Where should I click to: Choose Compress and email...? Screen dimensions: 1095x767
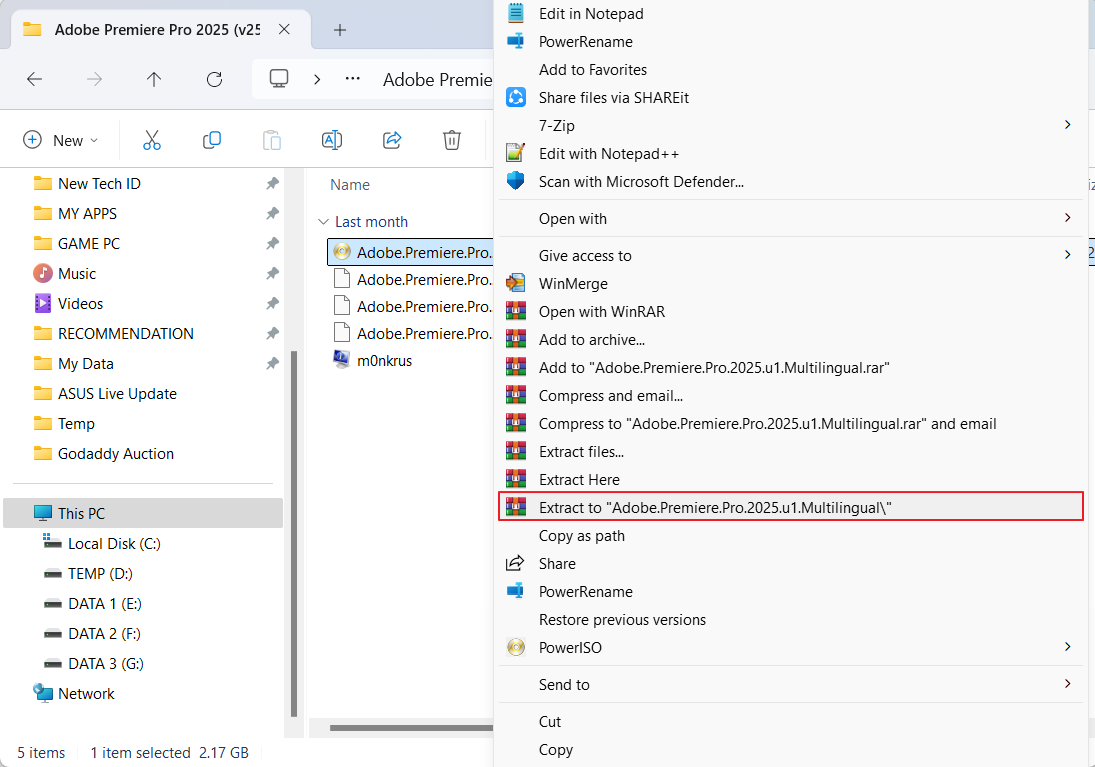791,395
